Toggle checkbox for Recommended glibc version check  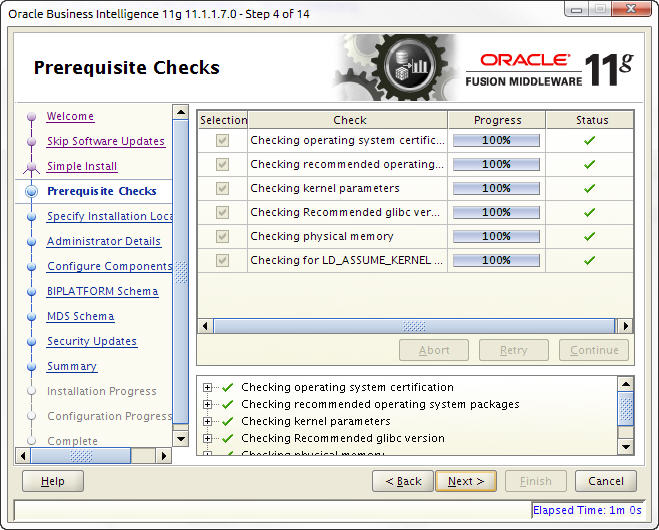pos(222,212)
